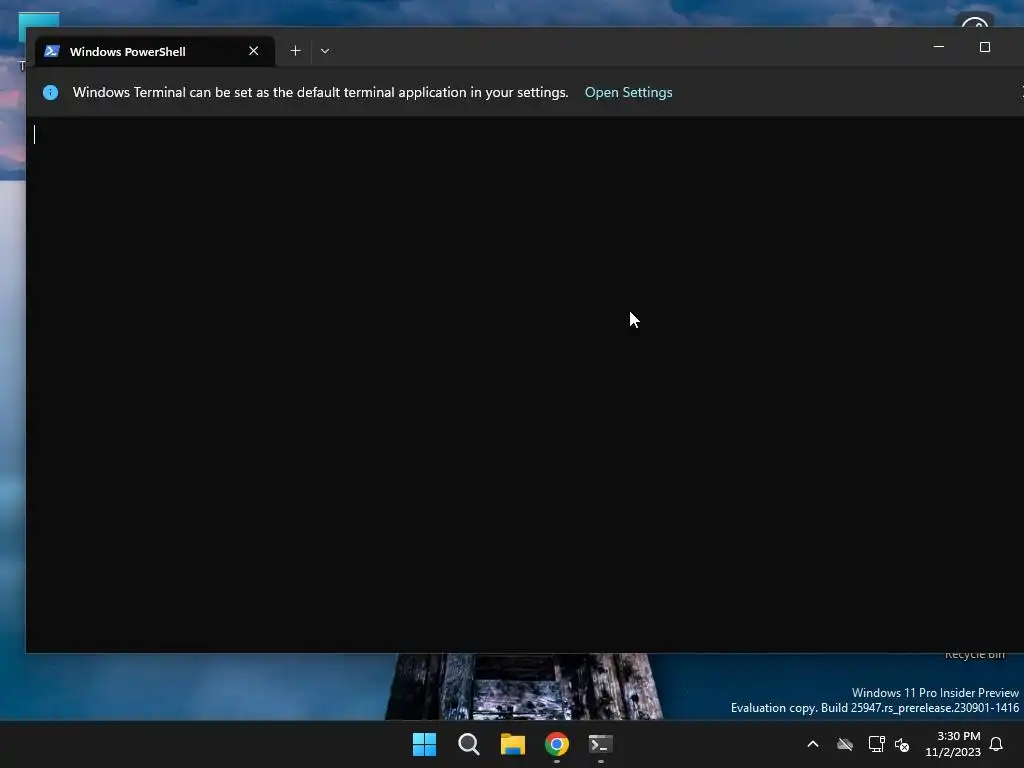Open the Windows Start menu
1024x768 pixels.
click(x=424, y=744)
